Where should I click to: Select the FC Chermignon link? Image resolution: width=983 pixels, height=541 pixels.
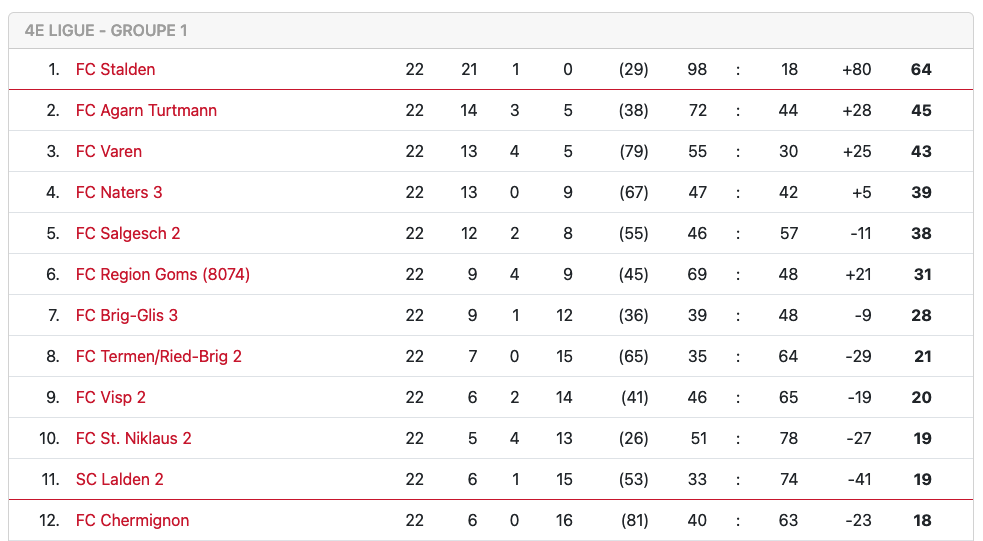[132, 520]
